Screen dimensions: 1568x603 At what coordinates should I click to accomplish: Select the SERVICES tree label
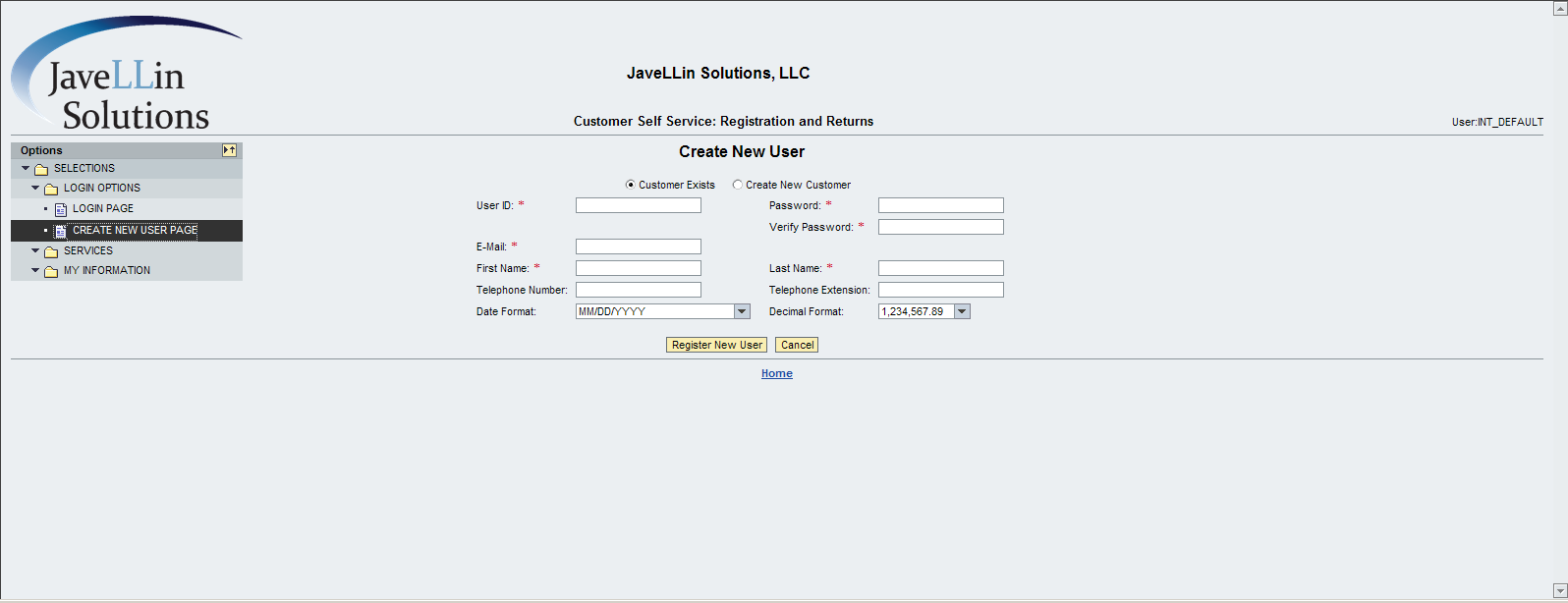pyautogui.click(x=88, y=250)
